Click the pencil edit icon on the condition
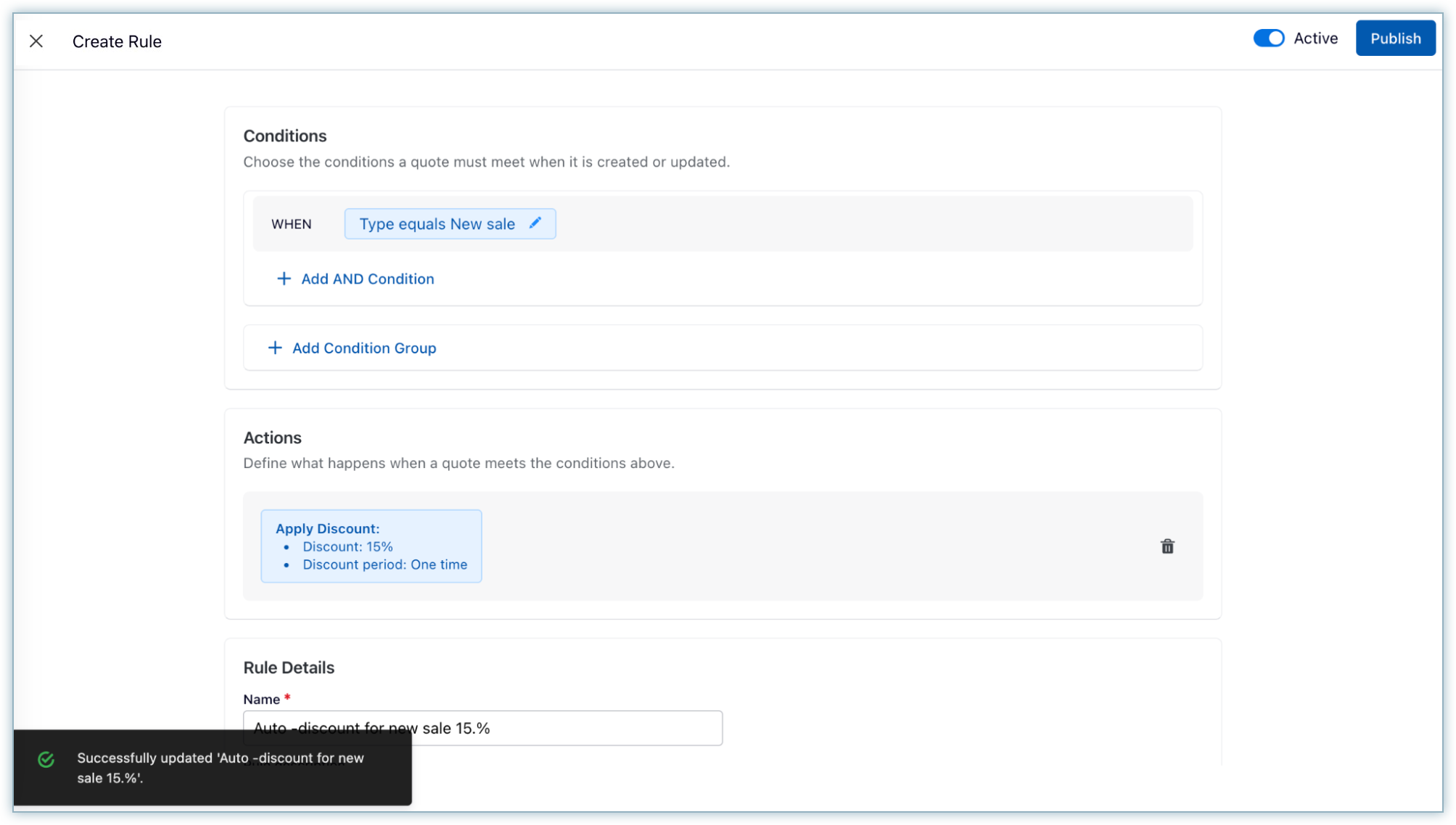Screen dimensions: 1456x825 coord(535,223)
